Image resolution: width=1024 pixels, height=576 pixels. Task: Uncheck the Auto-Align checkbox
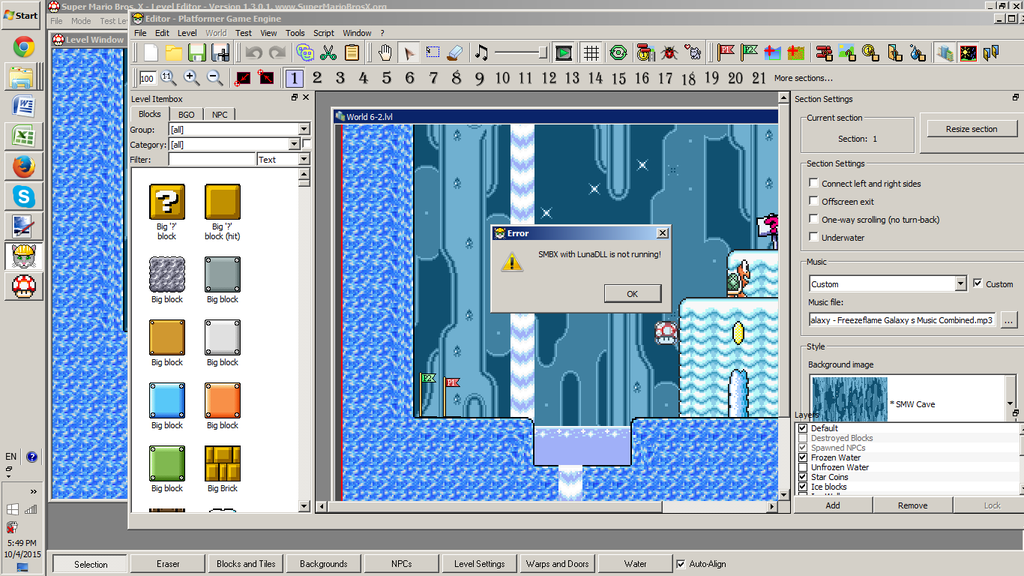[680, 564]
